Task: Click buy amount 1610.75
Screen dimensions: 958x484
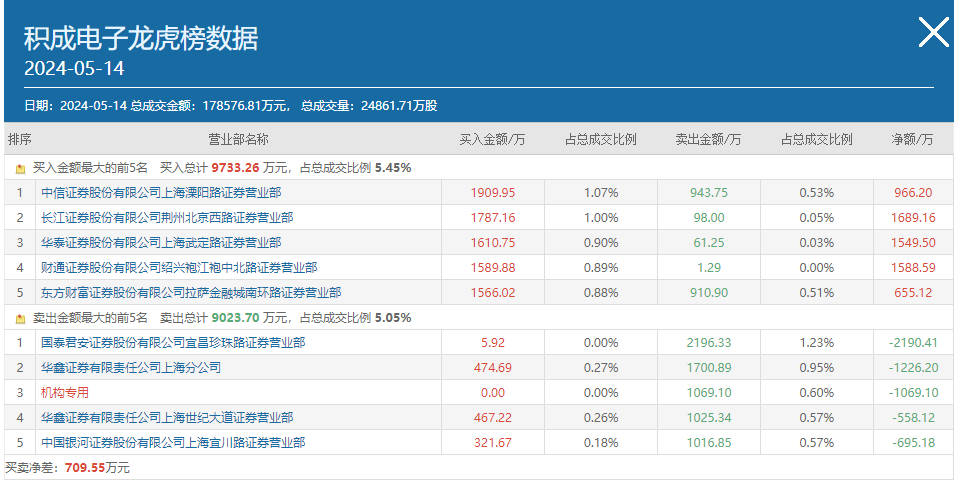Action: [493, 243]
